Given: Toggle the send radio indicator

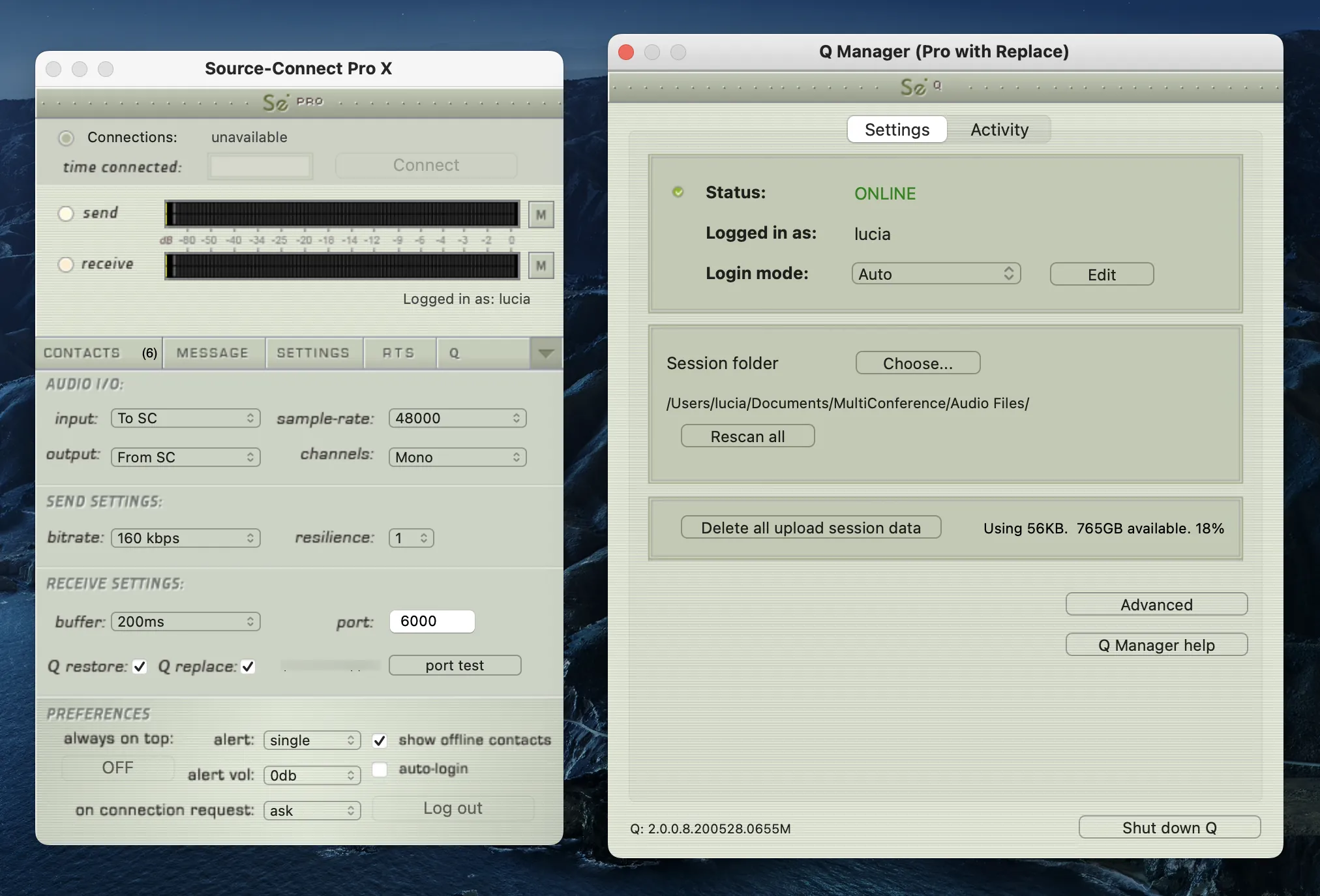Looking at the screenshot, I should [x=66, y=213].
